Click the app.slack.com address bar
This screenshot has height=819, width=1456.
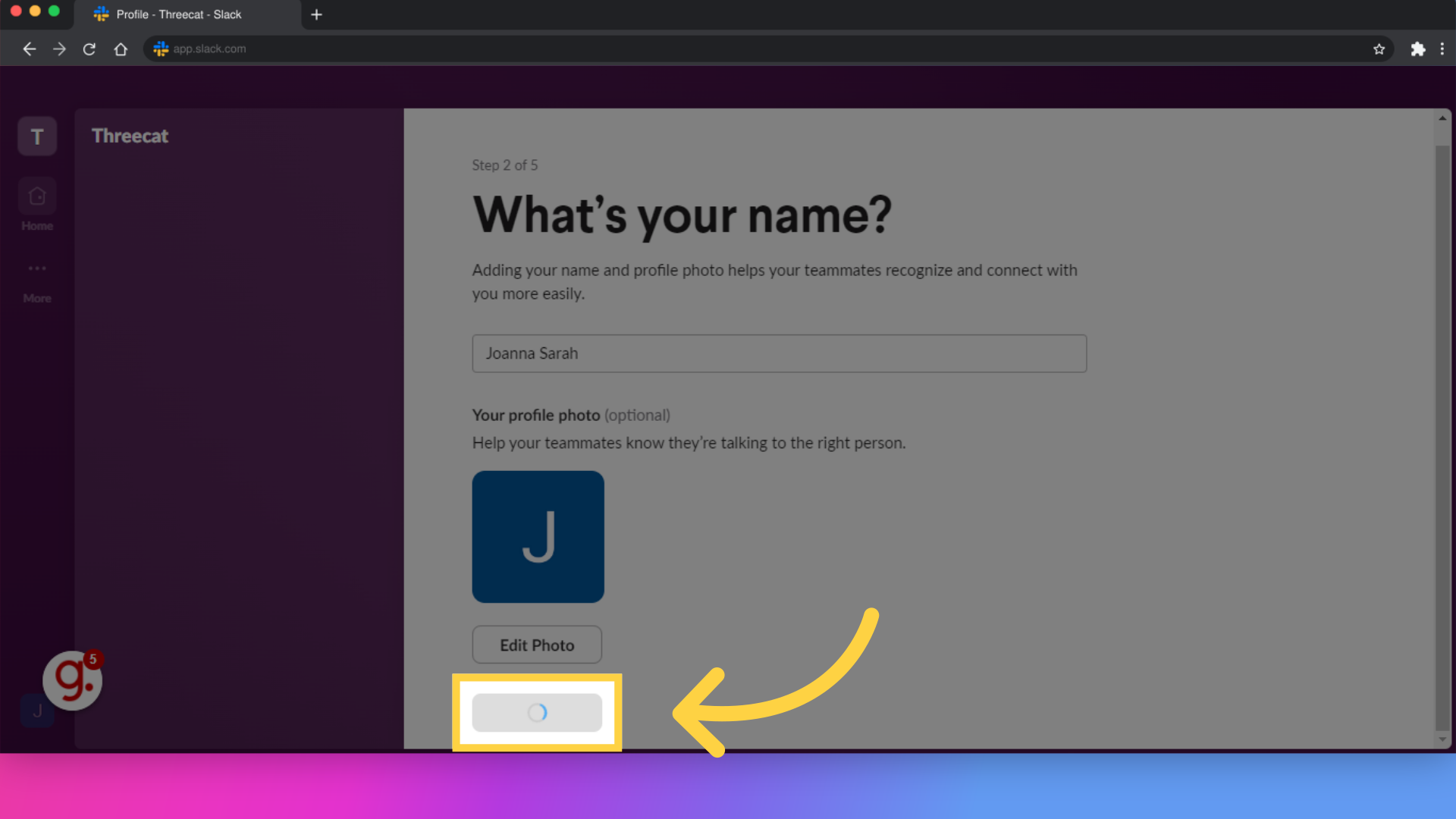tap(209, 48)
